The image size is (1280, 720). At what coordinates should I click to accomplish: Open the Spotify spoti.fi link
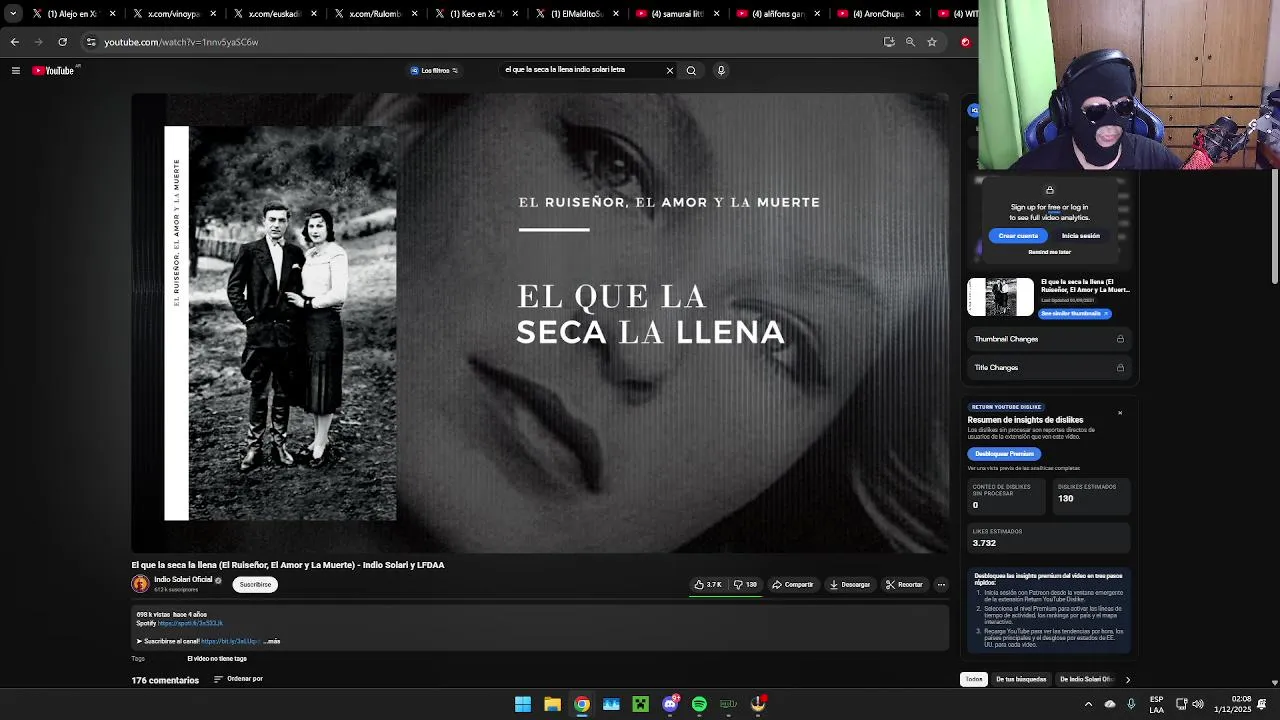click(x=190, y=623)
